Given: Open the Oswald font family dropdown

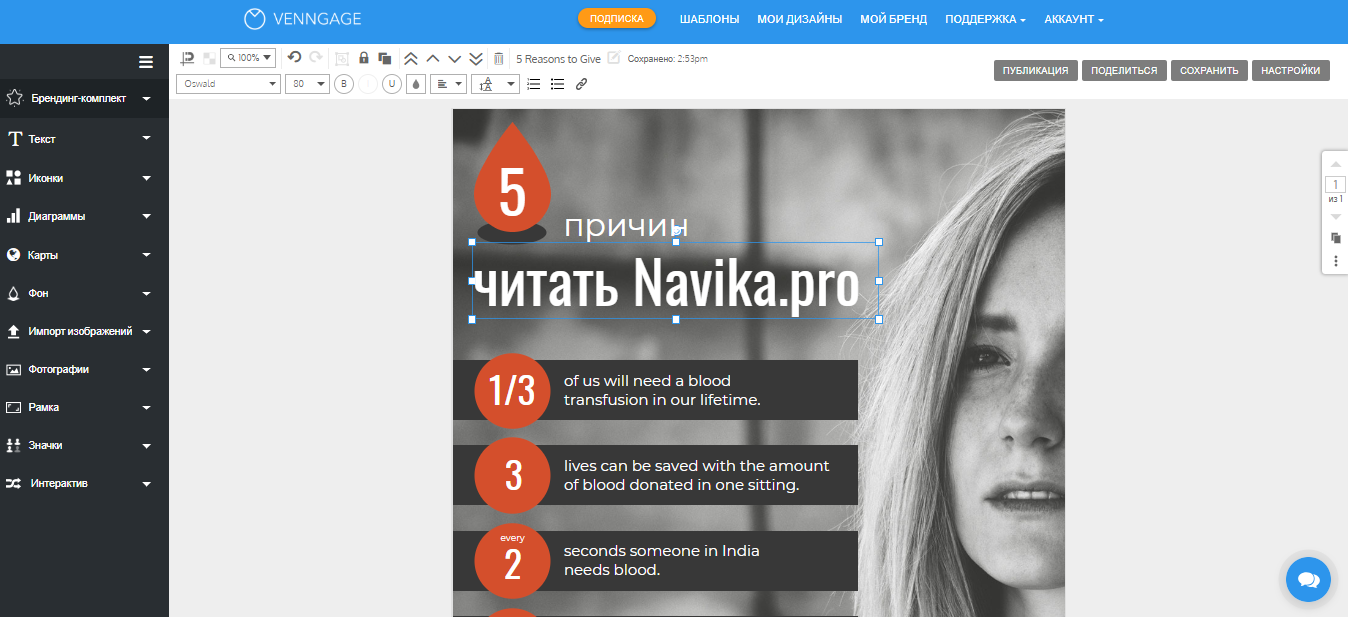Looking at the screenshot, I should (x=228, y=84).
